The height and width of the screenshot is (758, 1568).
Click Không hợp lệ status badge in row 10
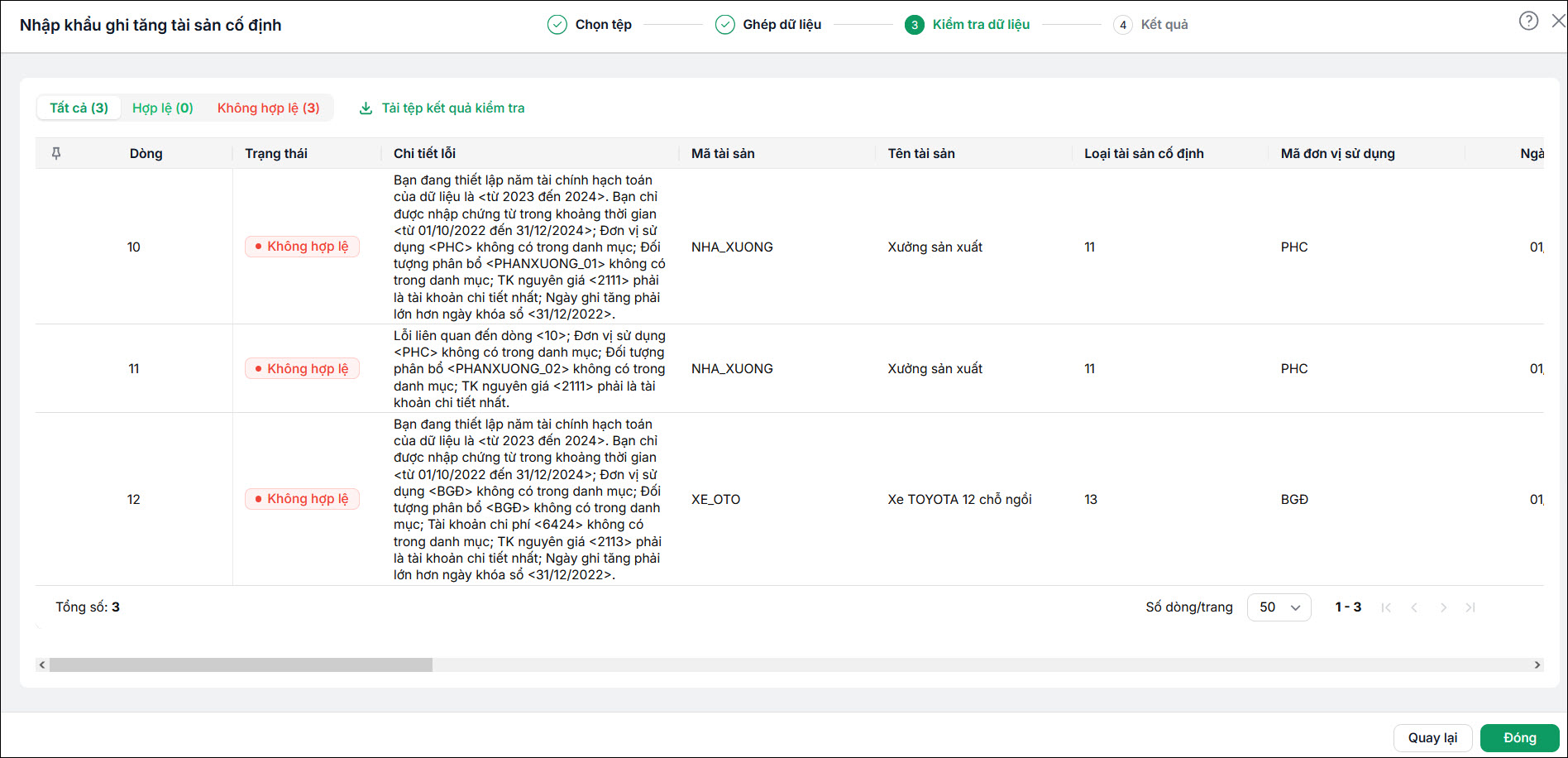click(x=302, y=247)
